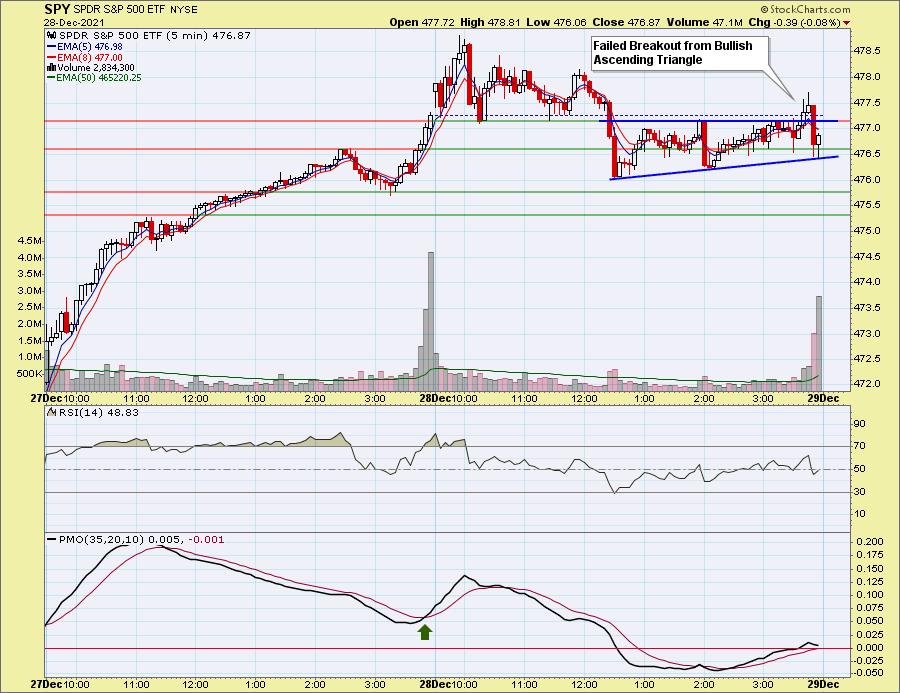Click the 4.5M volume axis label

[x=30, y=241]
